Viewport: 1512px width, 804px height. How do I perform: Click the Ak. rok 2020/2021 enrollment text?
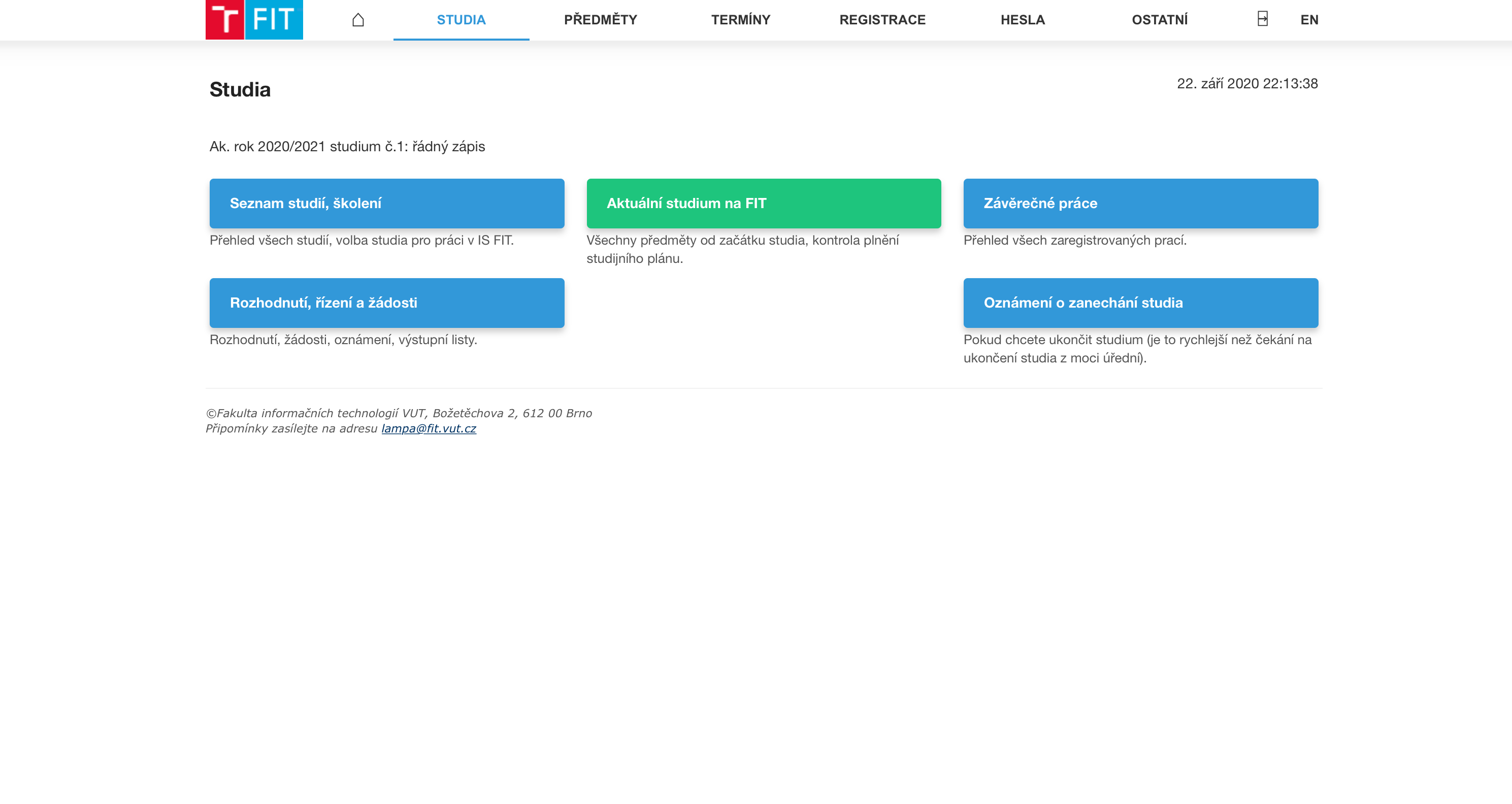(347, 147)
